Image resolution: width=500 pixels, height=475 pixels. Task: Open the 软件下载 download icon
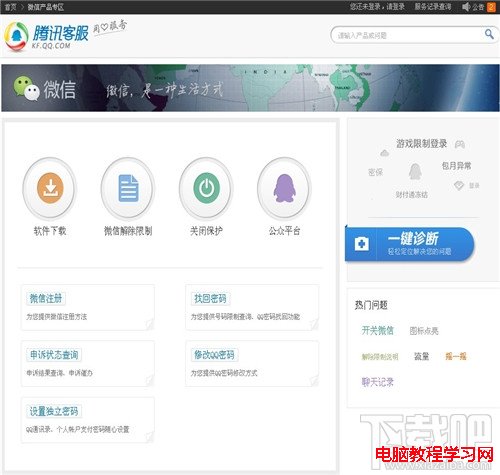pyautogui.click(x=50, y=188)
